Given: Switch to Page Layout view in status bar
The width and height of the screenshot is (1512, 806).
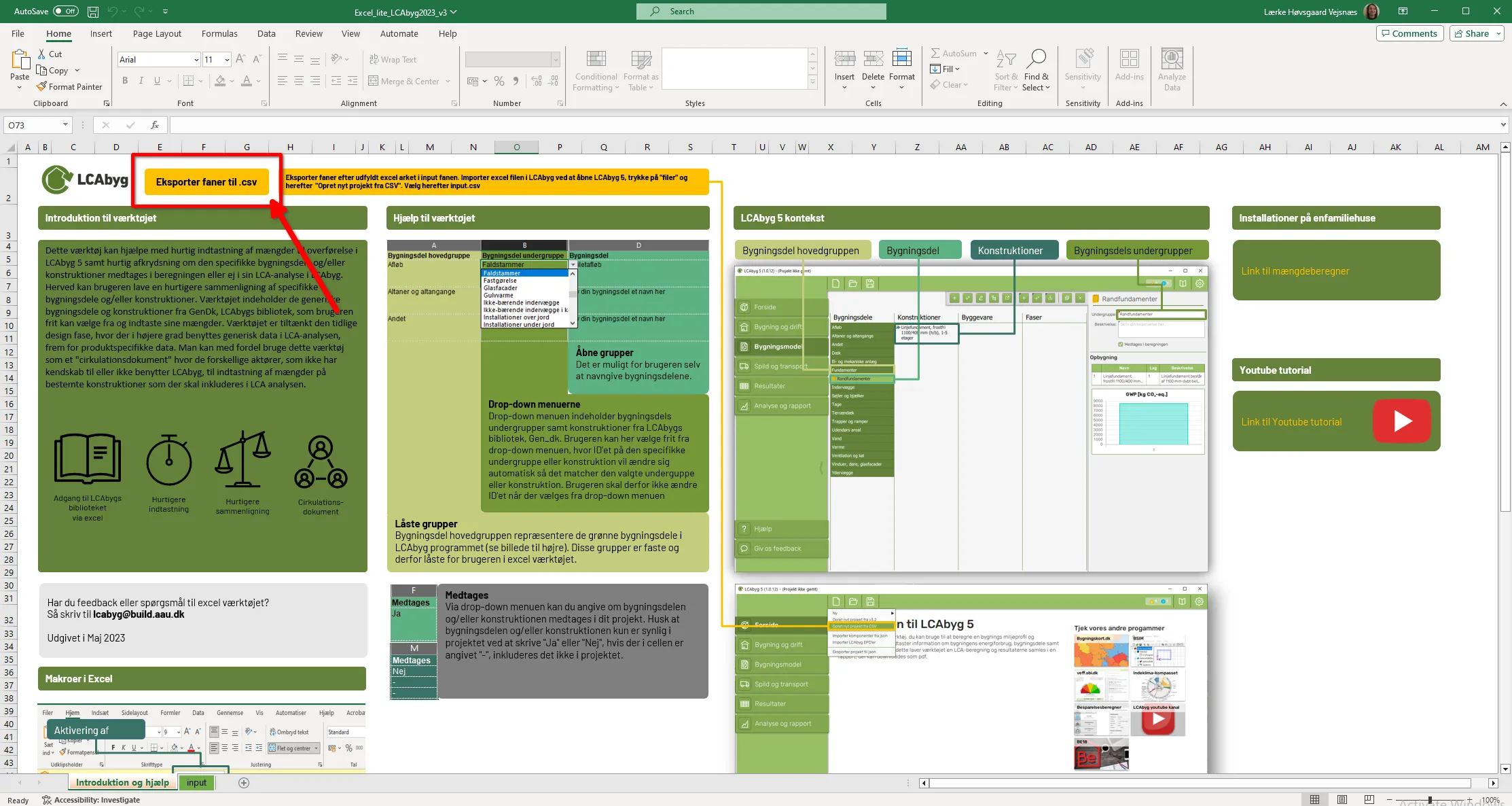Looking at the screenshot, I should click(1342, 800).
